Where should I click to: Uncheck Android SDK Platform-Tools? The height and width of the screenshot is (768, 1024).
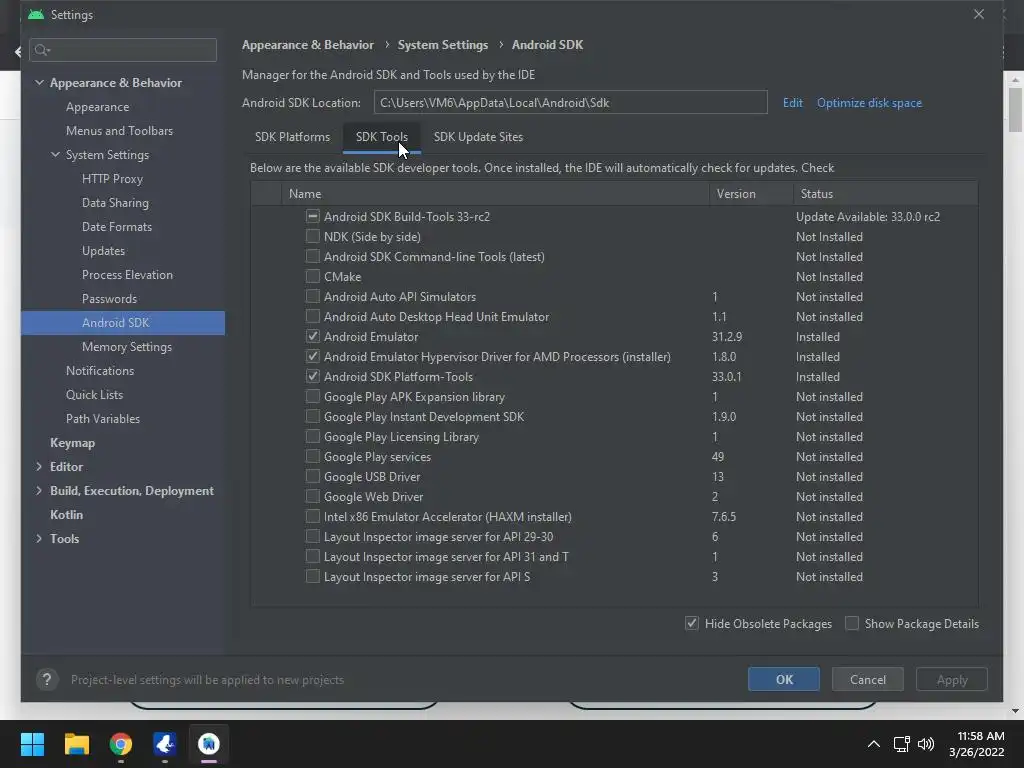313,376
